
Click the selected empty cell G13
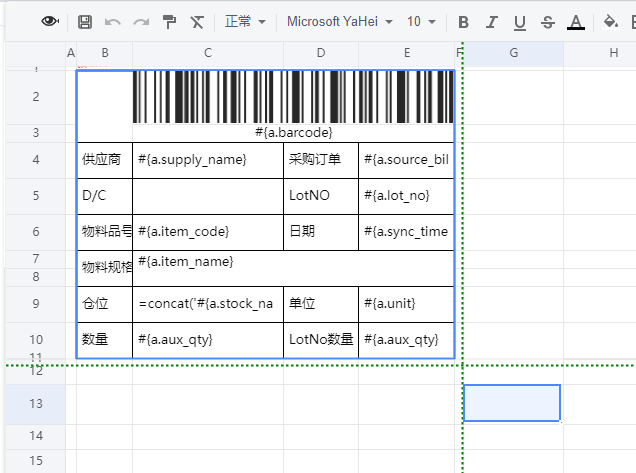512,403
